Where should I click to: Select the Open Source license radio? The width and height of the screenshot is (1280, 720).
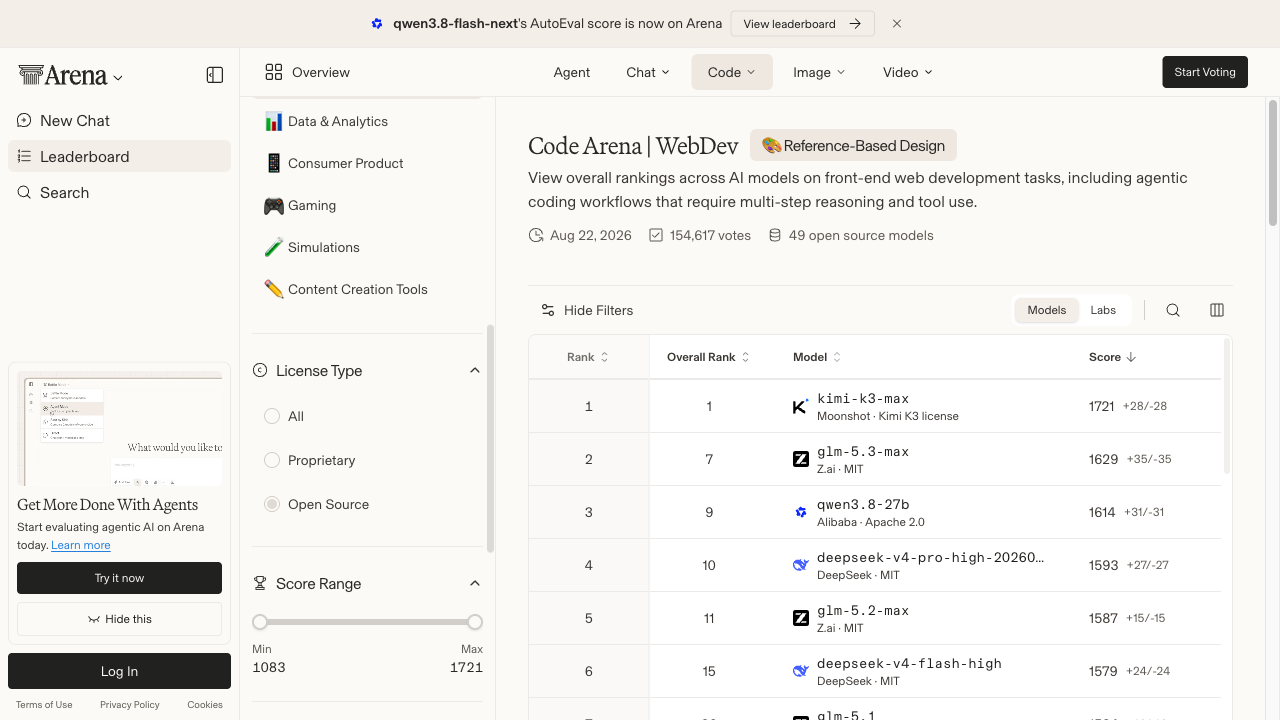point(272,504)
